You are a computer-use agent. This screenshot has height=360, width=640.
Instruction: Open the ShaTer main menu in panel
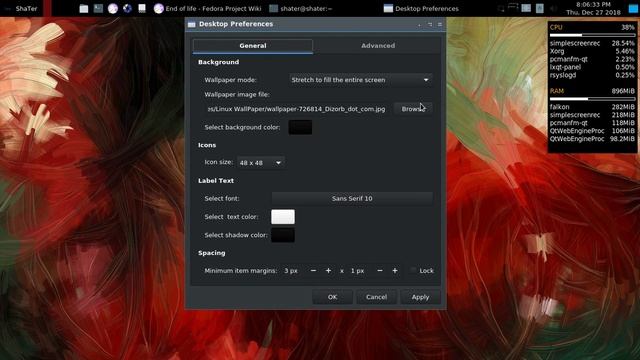(x=21, y=8)
